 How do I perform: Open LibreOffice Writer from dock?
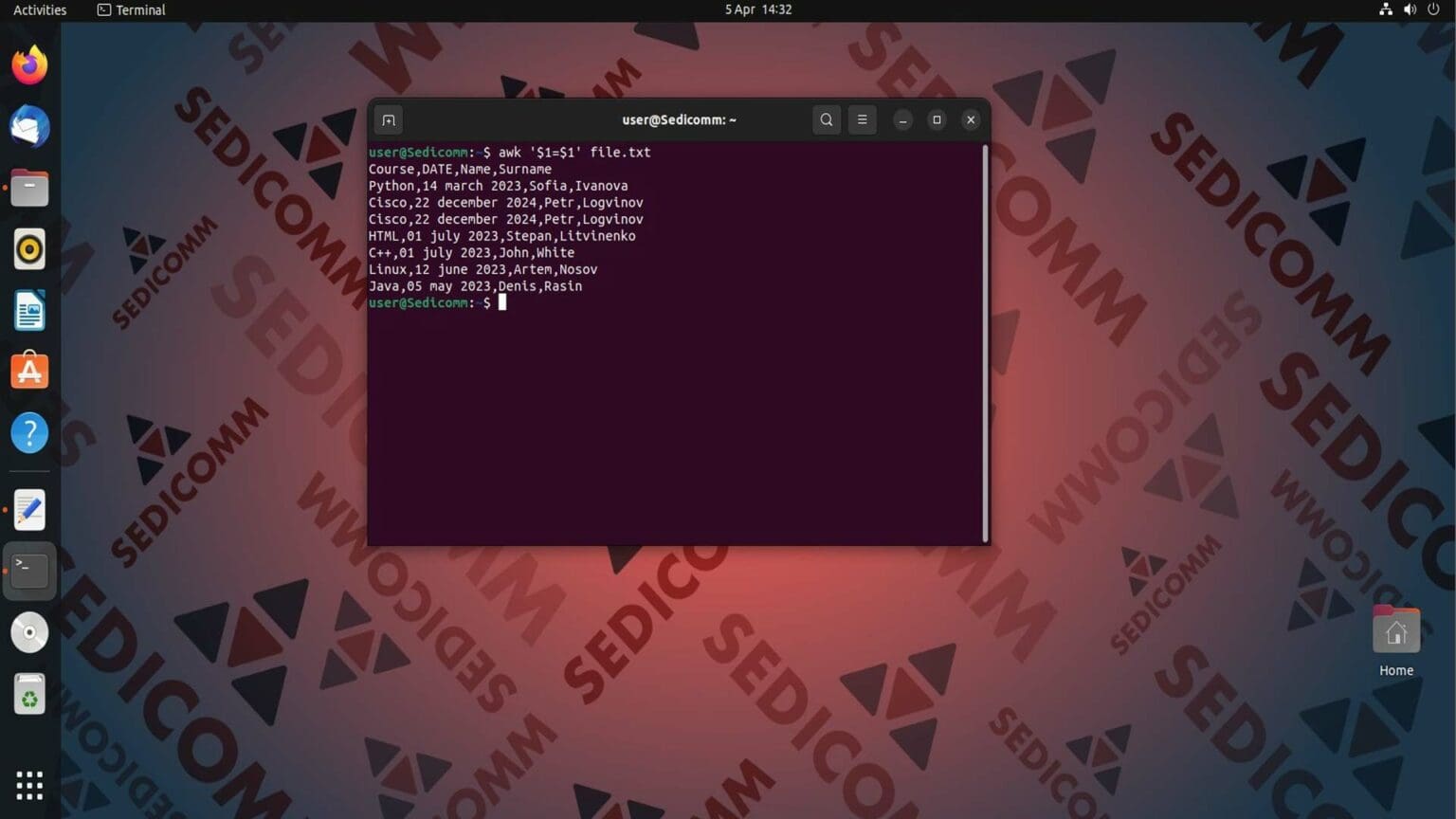[29, 311]
